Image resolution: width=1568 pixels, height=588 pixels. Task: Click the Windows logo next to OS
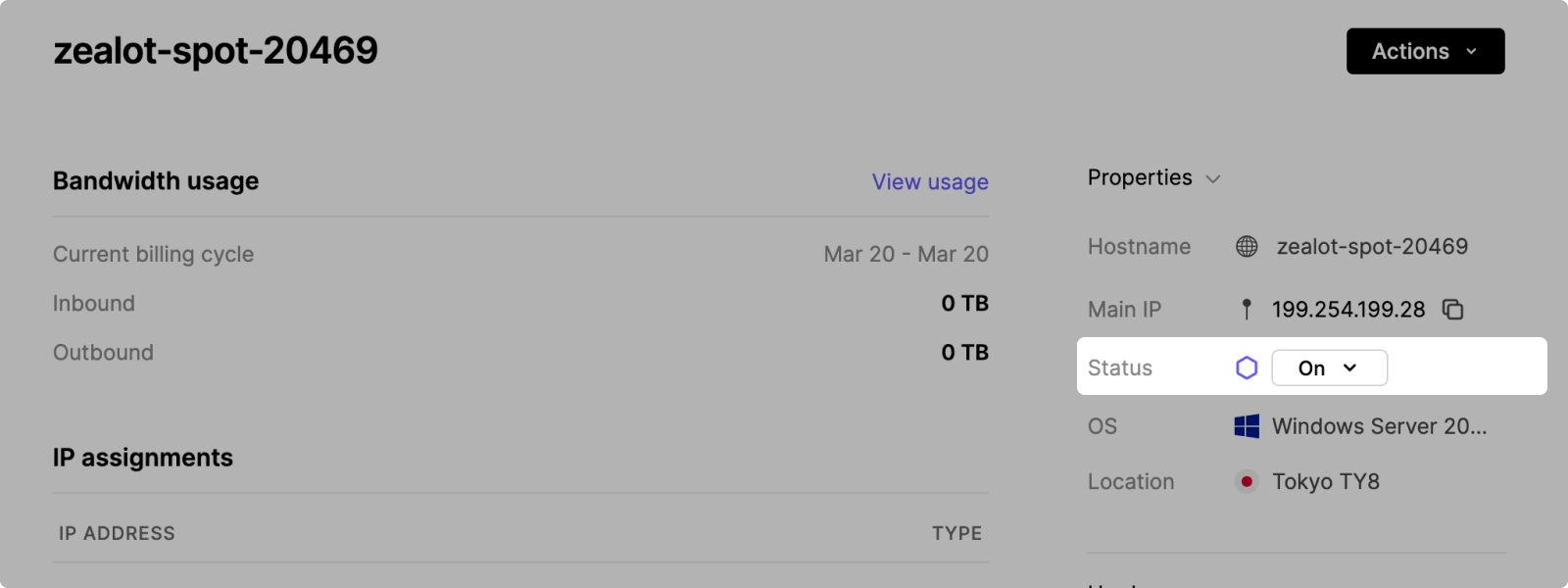(1246, 426)
